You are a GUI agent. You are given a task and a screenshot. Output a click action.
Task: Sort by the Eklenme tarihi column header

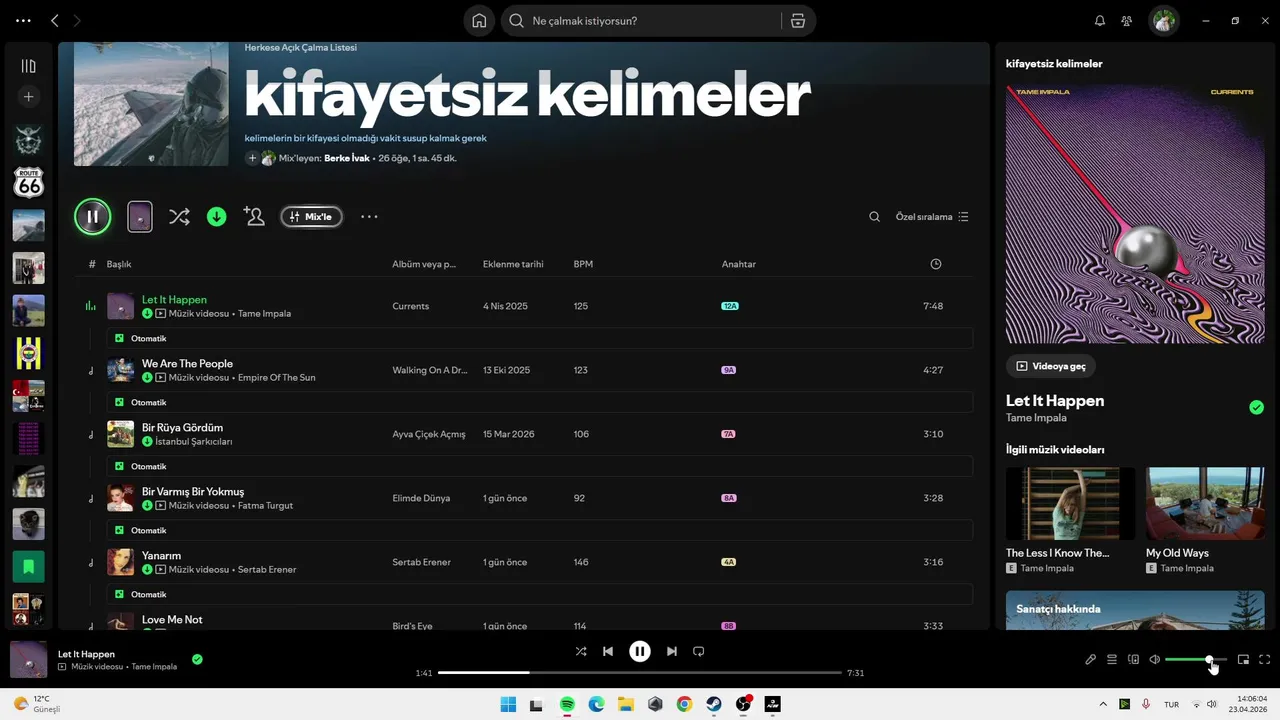(x=513, y=264)
